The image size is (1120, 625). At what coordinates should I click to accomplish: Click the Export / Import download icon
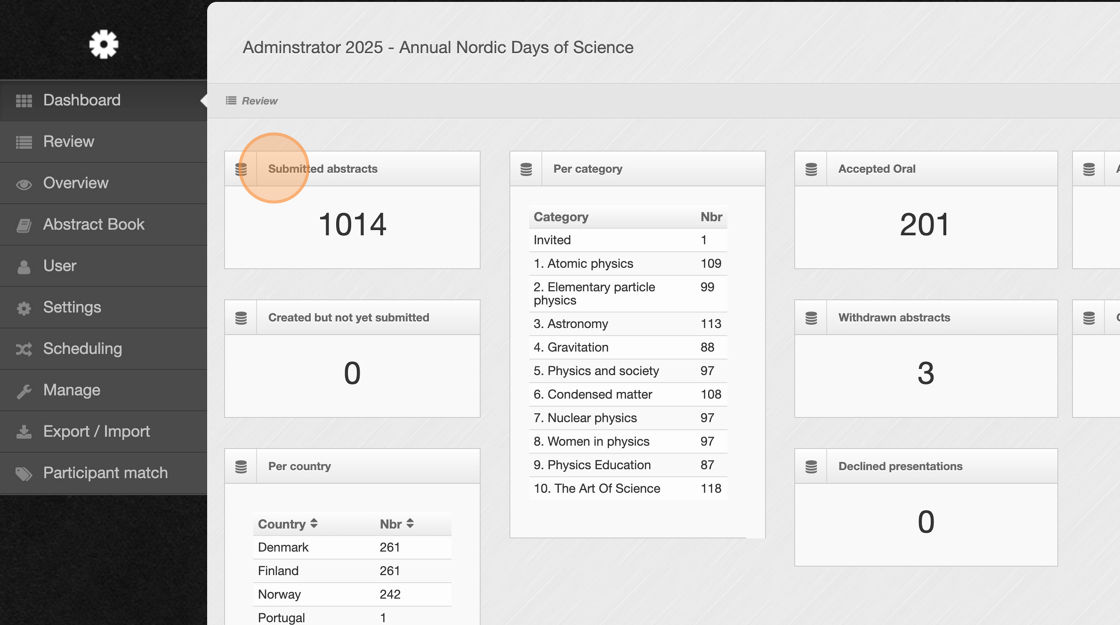(24, 432)
